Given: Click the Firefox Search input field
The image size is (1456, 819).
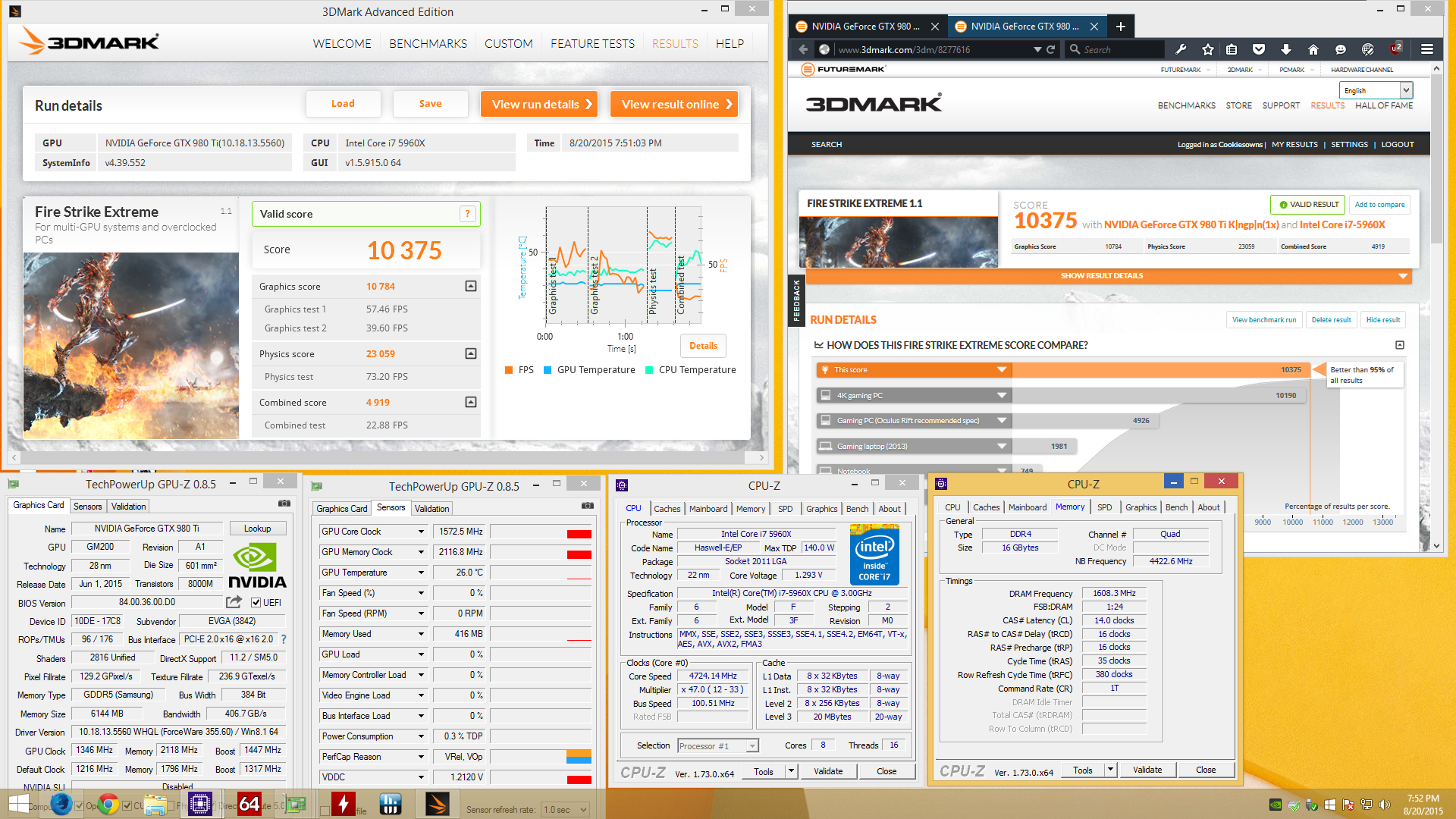Looking at the screenshot, I should point(1115,49).
